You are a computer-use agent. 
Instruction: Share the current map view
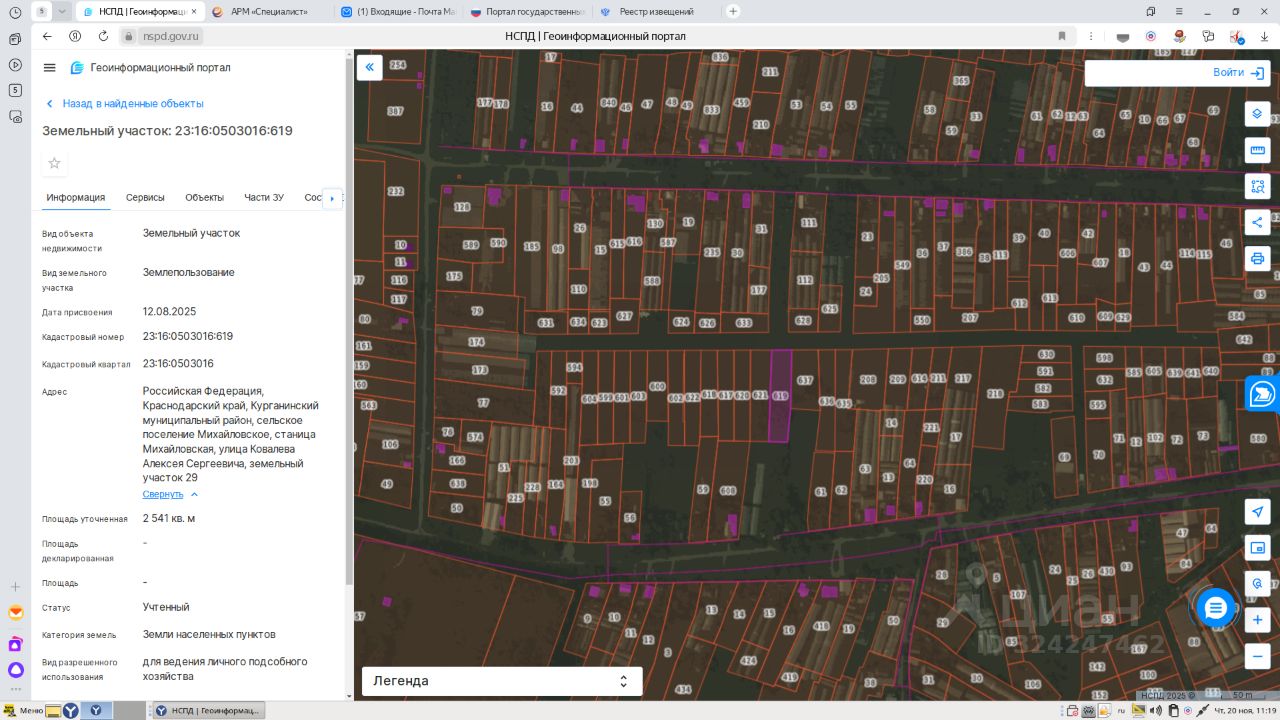pyautogui.click(x=1257, y=222)
